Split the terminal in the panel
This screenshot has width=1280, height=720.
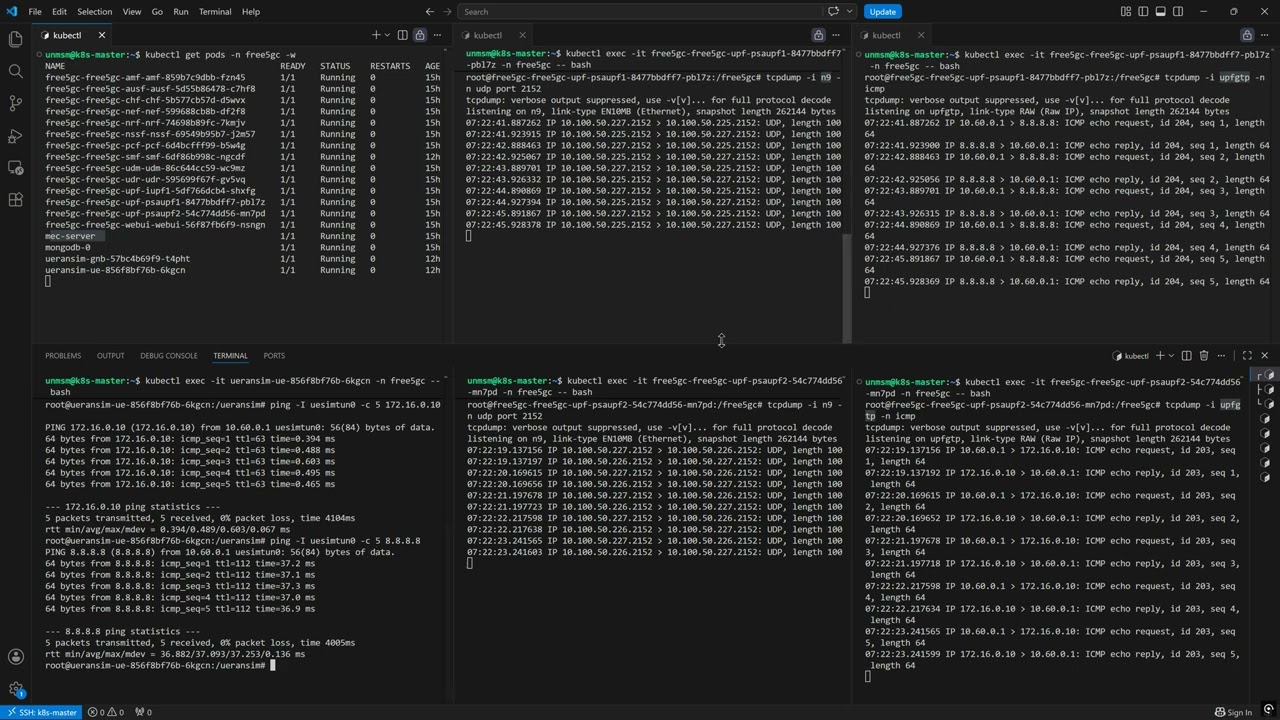[1187, 355]
